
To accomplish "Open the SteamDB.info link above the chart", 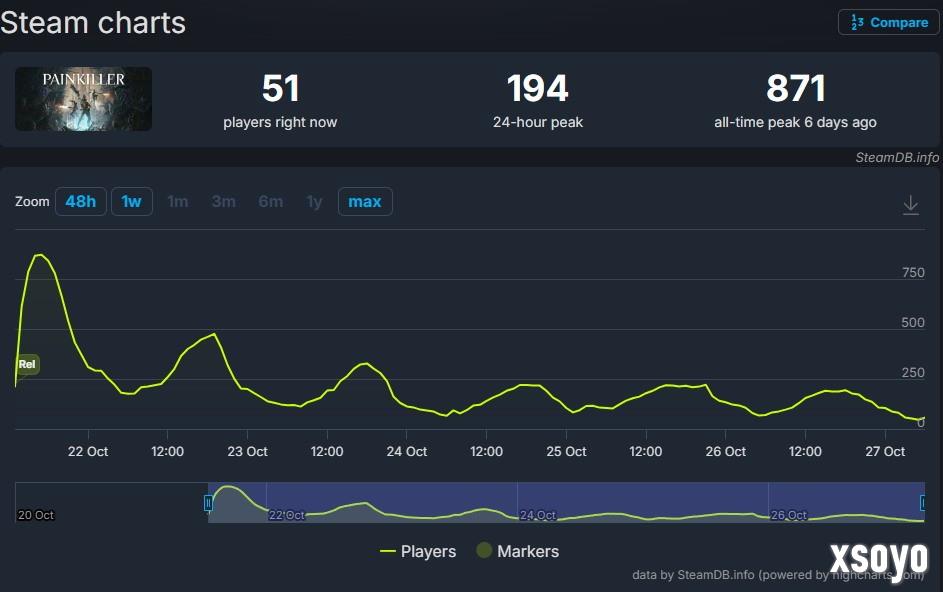I will pos(897,157).
